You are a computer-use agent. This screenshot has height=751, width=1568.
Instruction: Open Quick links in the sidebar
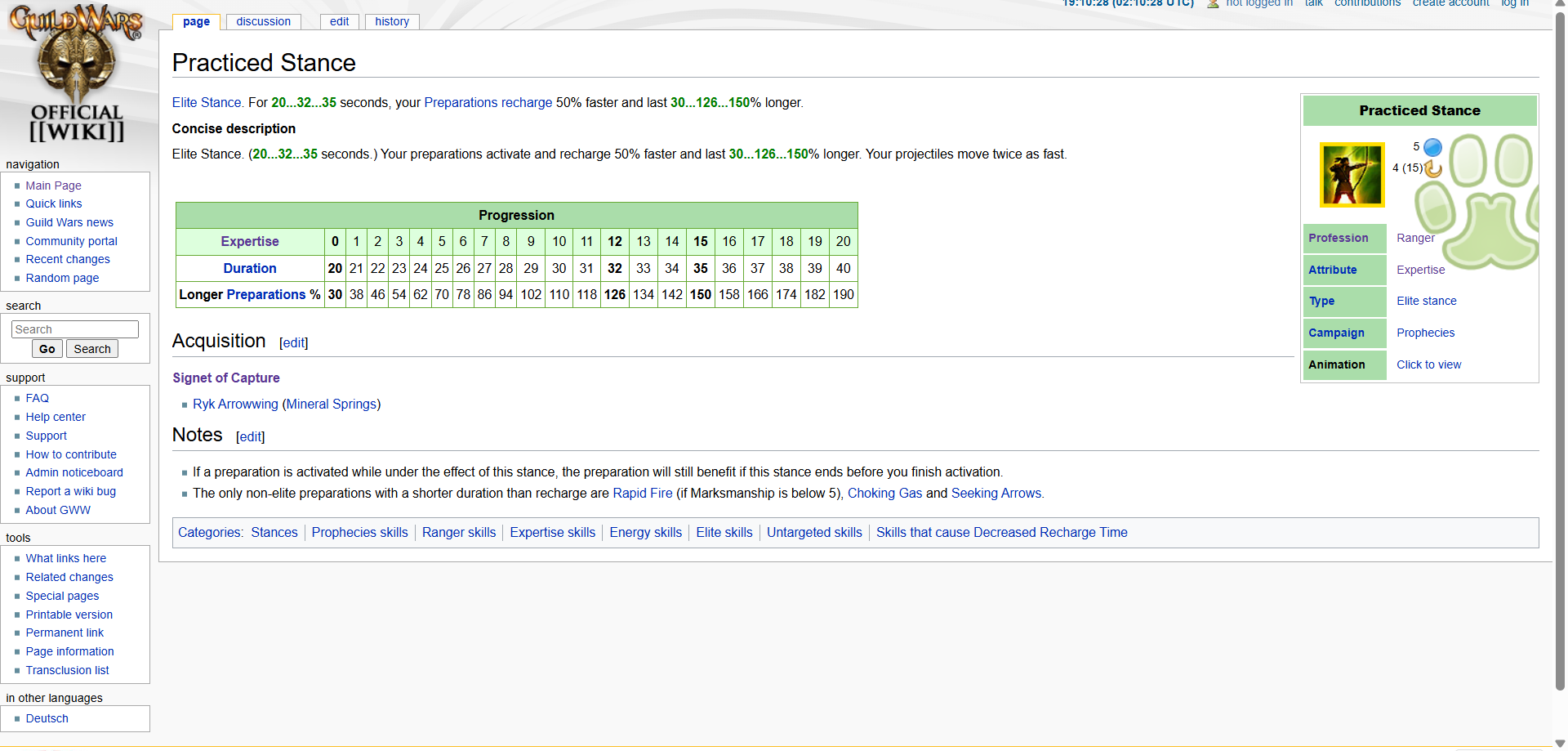click(54, 203)
